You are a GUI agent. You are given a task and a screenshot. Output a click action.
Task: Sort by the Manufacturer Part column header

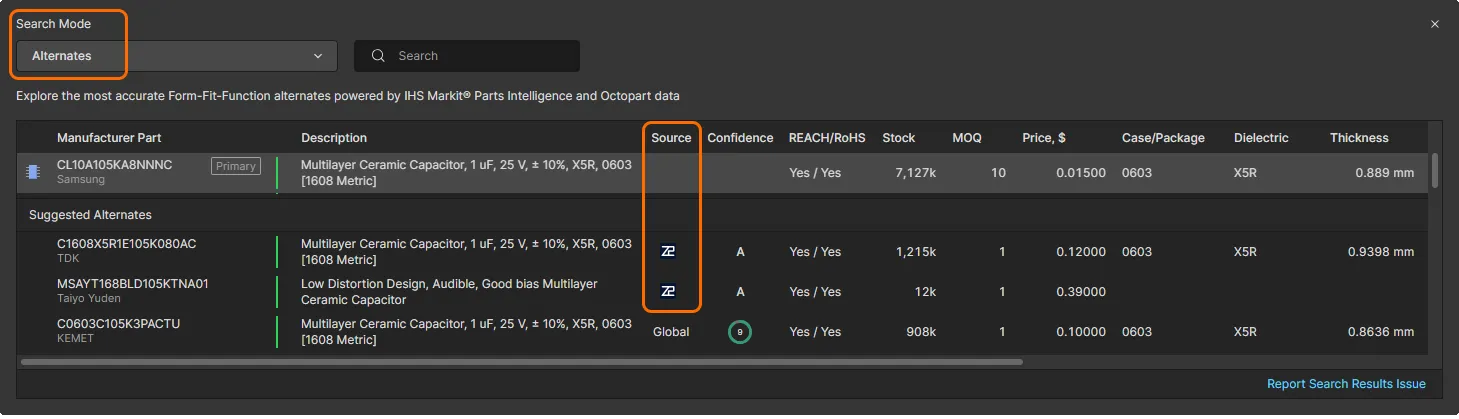pos(109,138)
